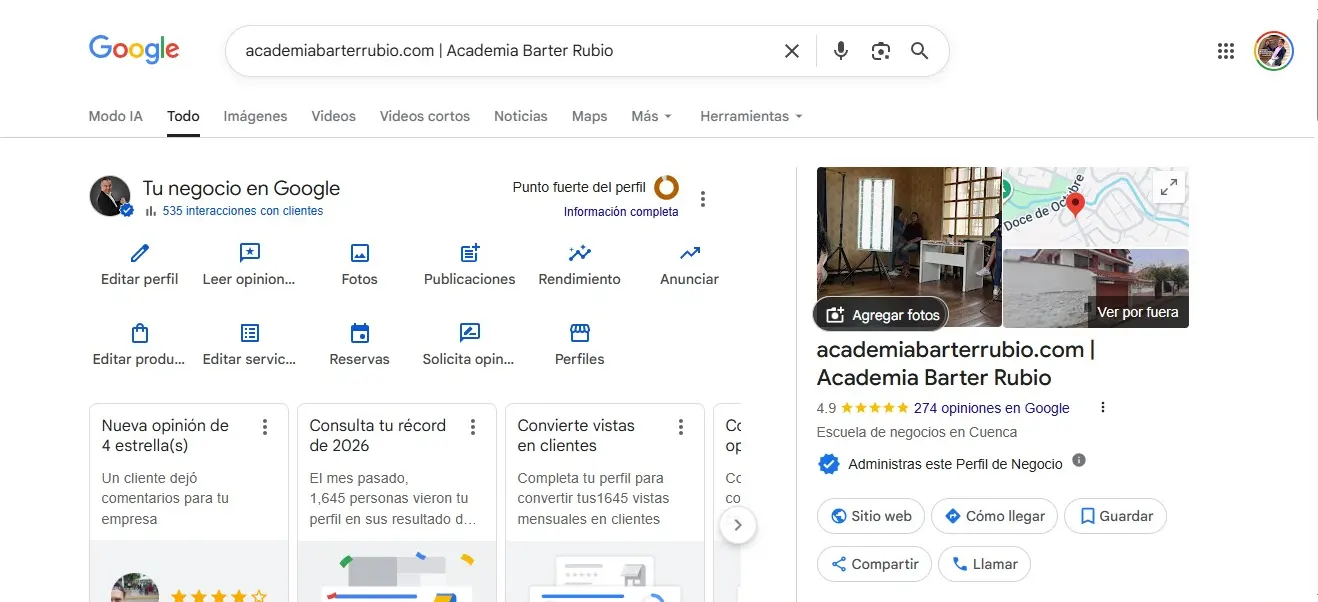The height and width of the screenshot is (602, 1318).
Task: Click the five-star rating display
Action: tap(875, 408)
